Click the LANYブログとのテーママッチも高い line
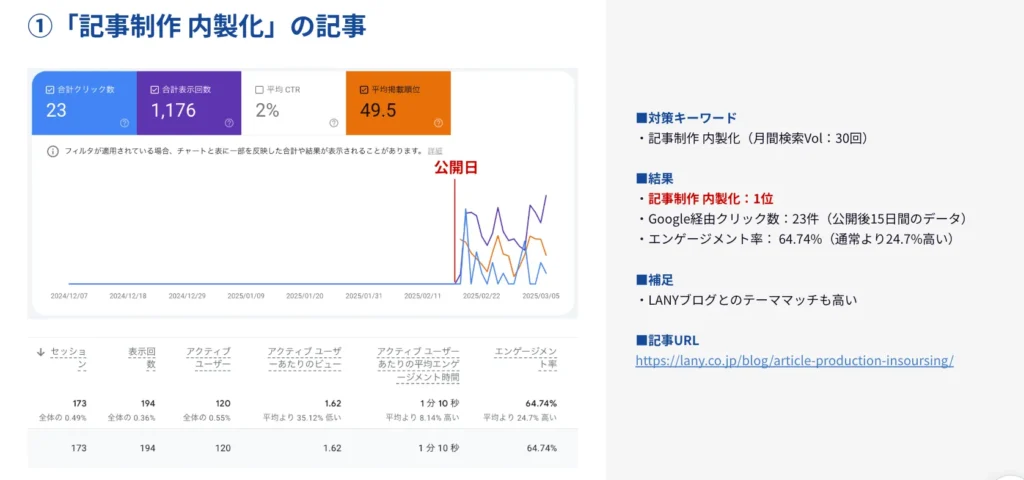Image resolution: width=1024 pixels, height=480 pixels. click(x=748, y=300)
